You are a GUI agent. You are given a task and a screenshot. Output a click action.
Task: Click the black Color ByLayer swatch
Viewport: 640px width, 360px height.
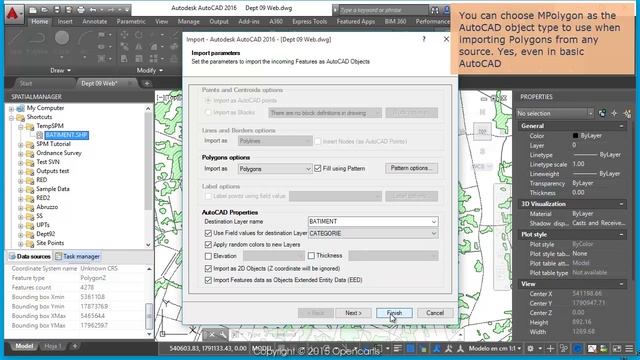[576, 136]
